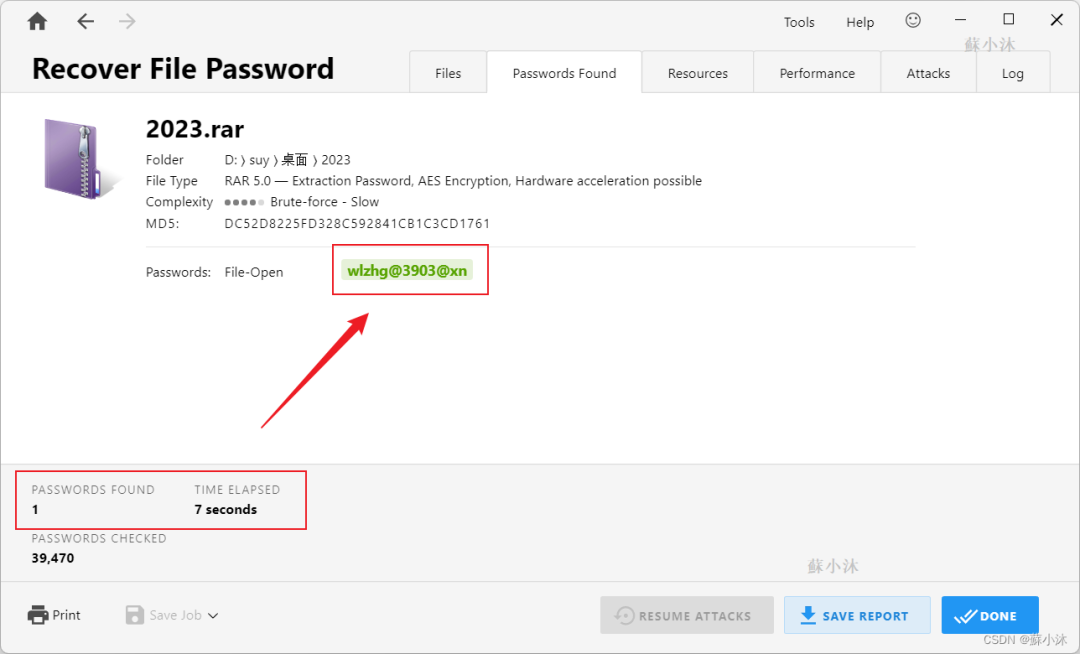Screen dimensions: 1080x654
Task: Click the Save Job floppy disk icon
Action: coord(134,615)
